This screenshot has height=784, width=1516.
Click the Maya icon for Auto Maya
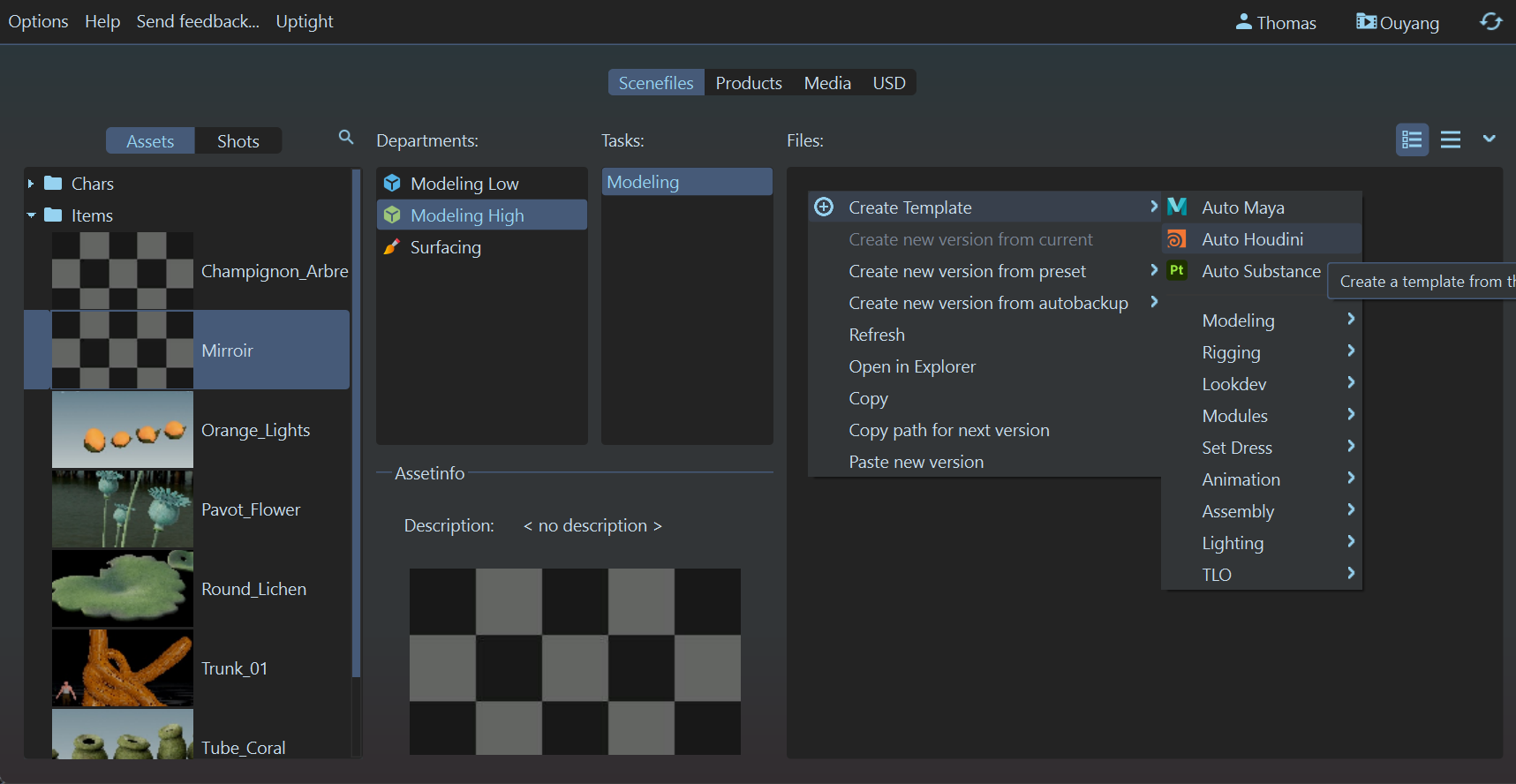1177,207
